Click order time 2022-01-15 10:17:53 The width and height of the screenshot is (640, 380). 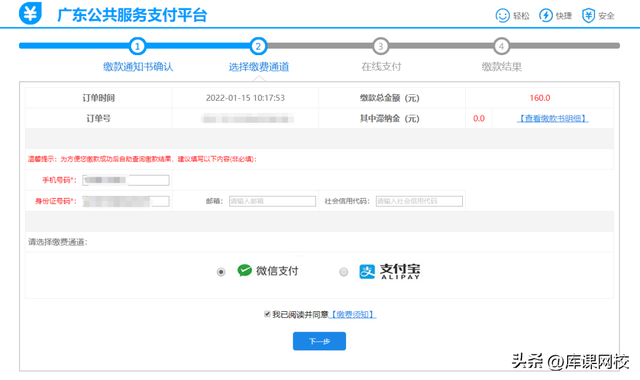245,98
